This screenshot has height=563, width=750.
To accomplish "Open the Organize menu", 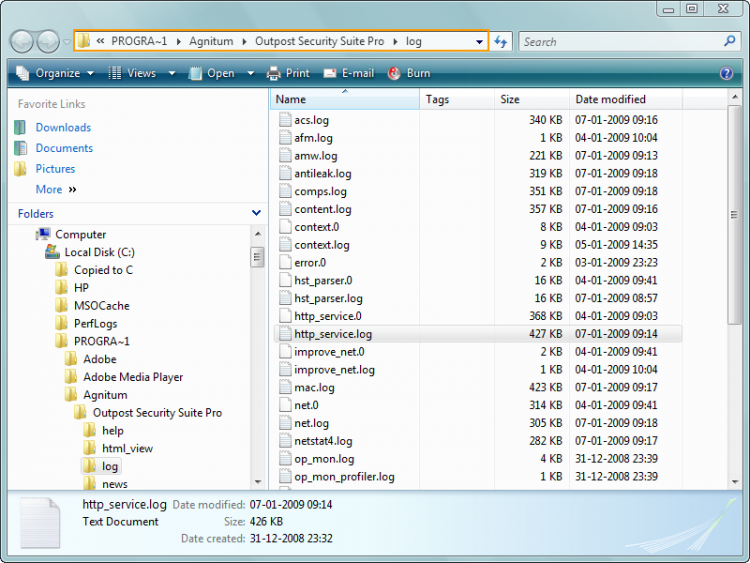I will pyautogui.click(x=55, y=73).
